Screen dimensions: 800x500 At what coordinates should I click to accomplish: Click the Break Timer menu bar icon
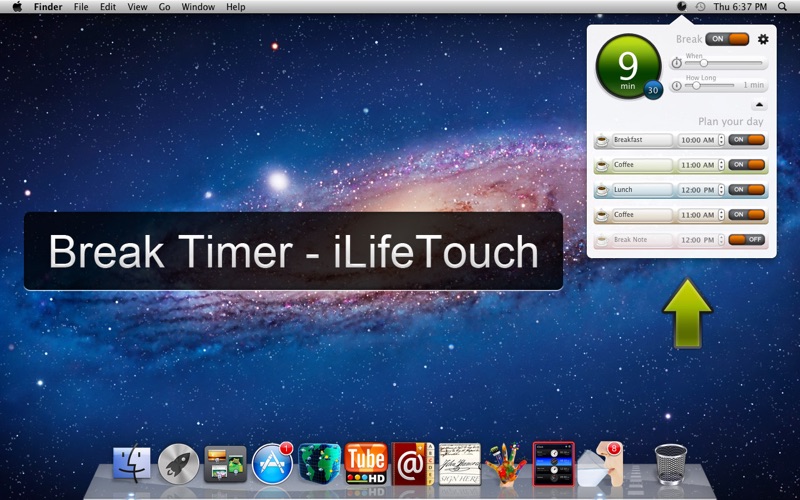(x=682, y=7)
